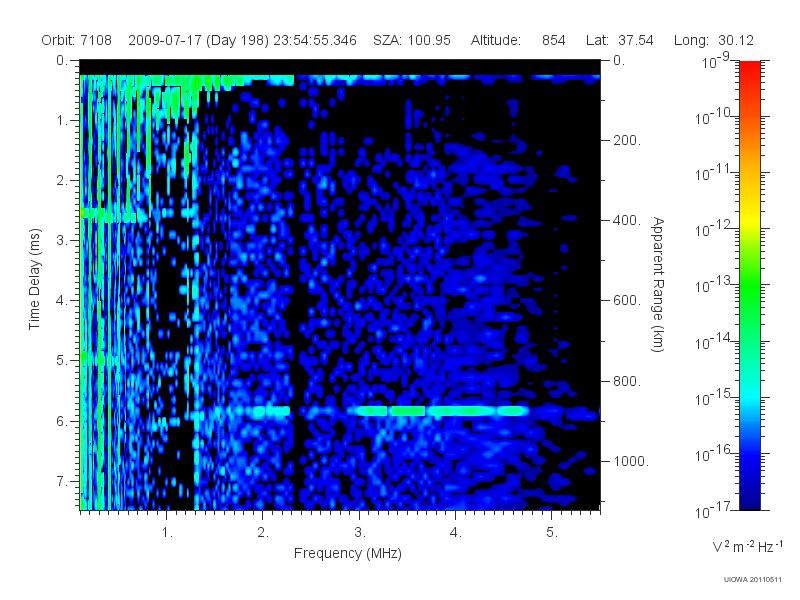Click the 6. time delay tick label
800x600 pixels.
[x=62, y=421]
